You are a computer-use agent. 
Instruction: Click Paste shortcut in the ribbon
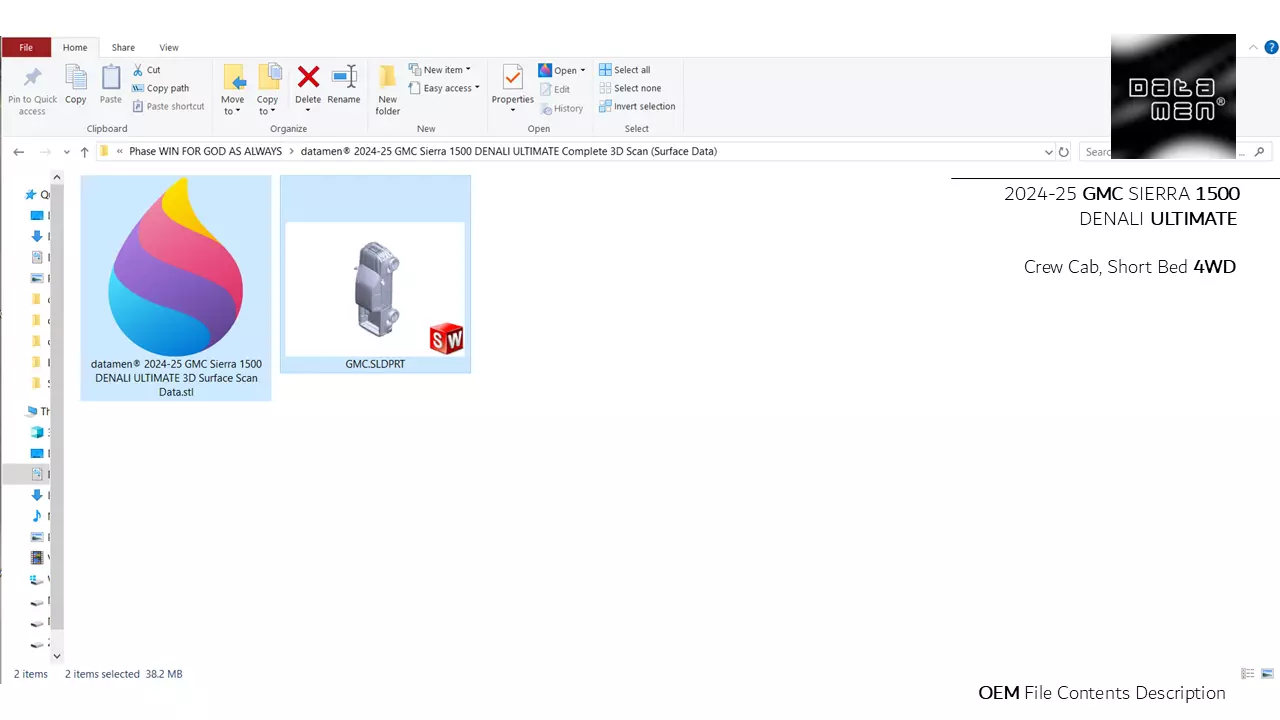[168, 106]
